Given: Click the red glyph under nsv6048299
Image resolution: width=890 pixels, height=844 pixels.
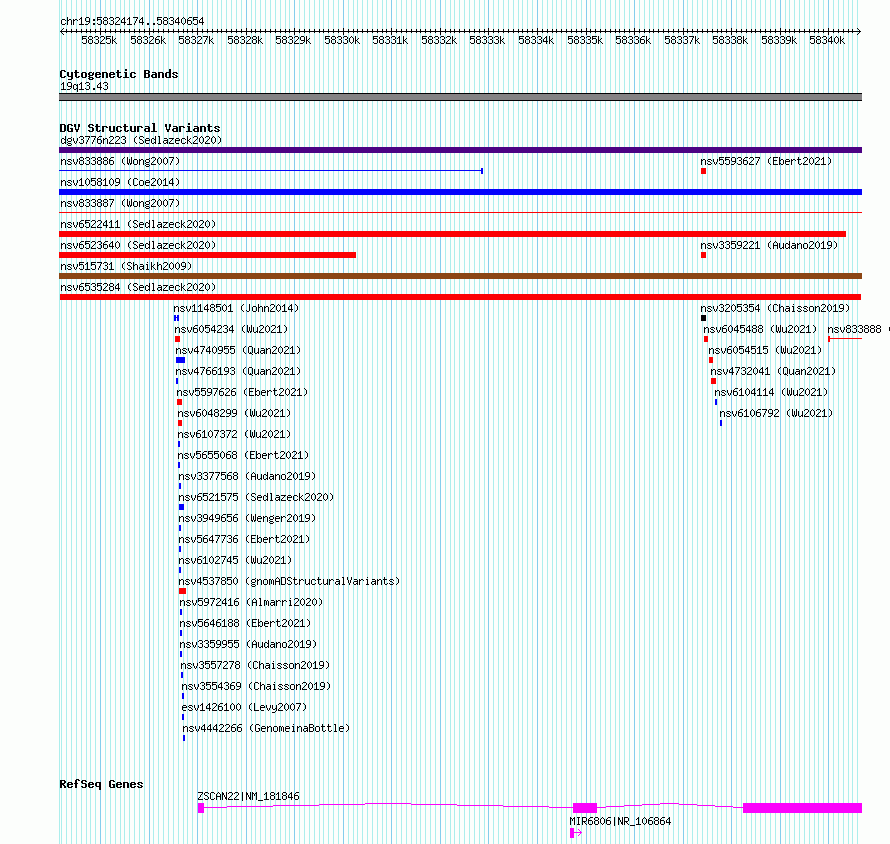Looking at the screenshot, I should click(x=180, y=423).
